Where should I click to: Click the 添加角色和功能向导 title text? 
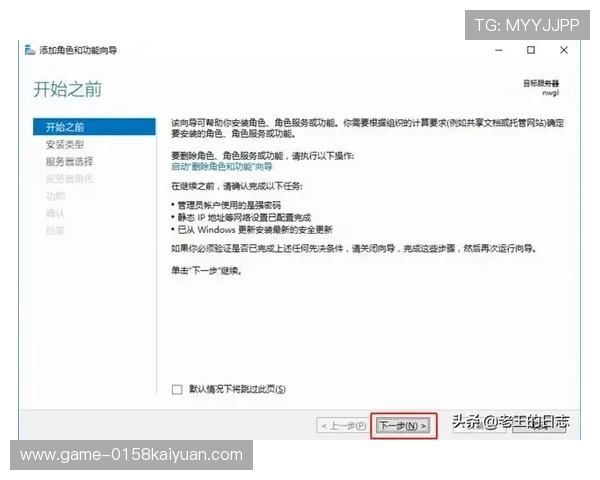(x=78, y=50)
